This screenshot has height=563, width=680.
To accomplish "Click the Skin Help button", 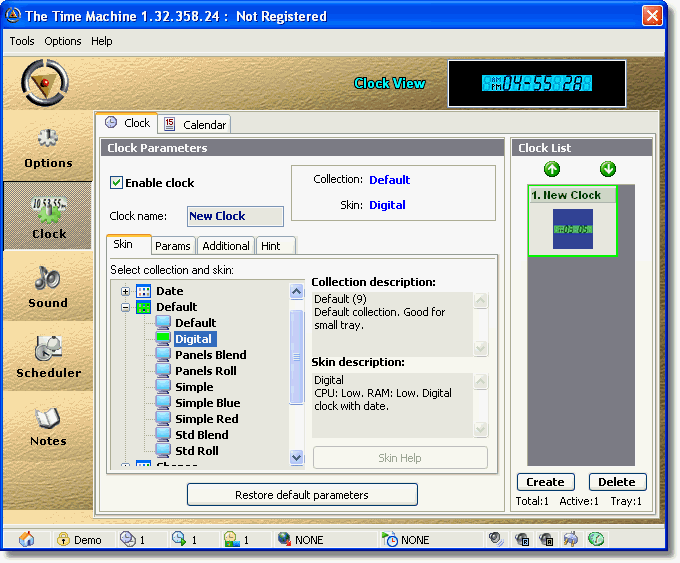I will [x=400, y=458].
